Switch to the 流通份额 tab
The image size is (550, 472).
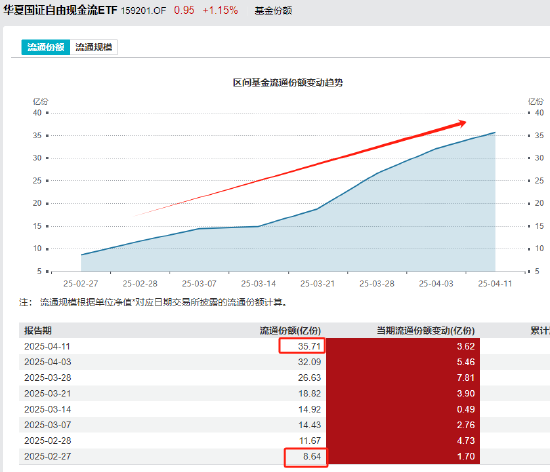click(46, 47)
